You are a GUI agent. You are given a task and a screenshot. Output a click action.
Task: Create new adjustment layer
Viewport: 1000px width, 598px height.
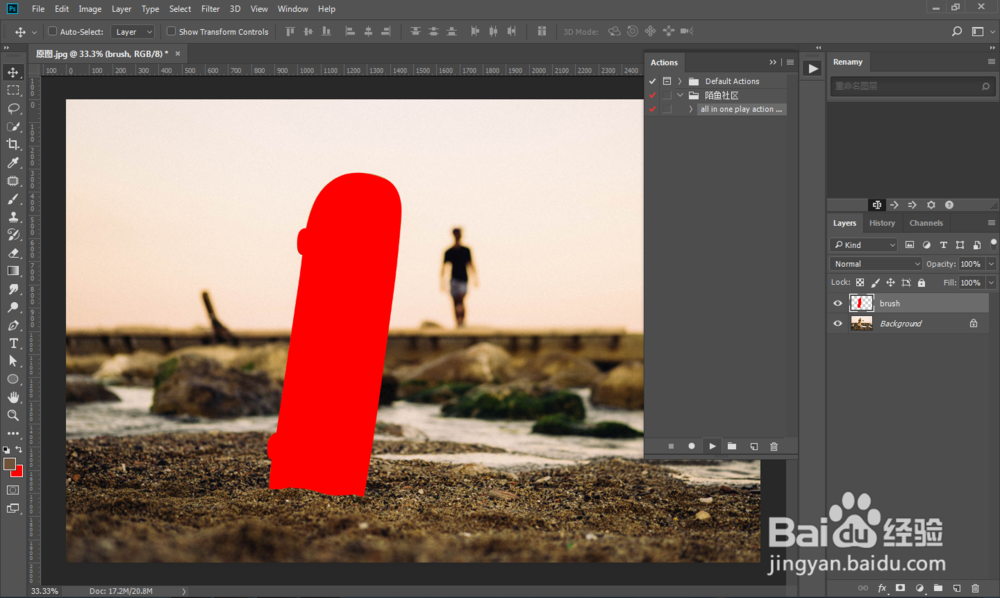coord(919,588)
